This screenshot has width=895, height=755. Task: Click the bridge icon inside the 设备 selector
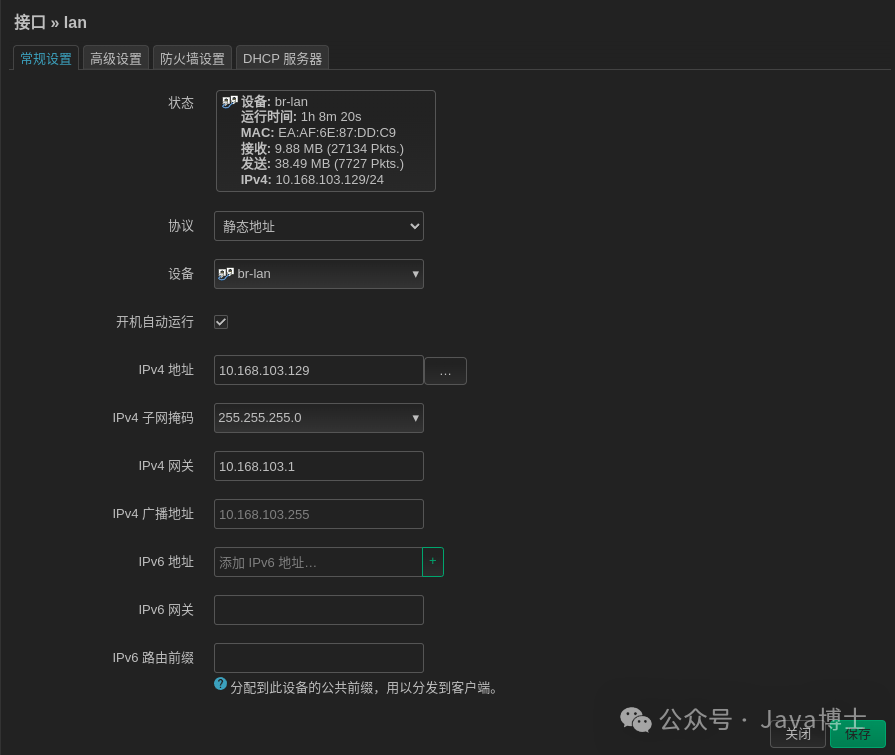coord(226,273)
